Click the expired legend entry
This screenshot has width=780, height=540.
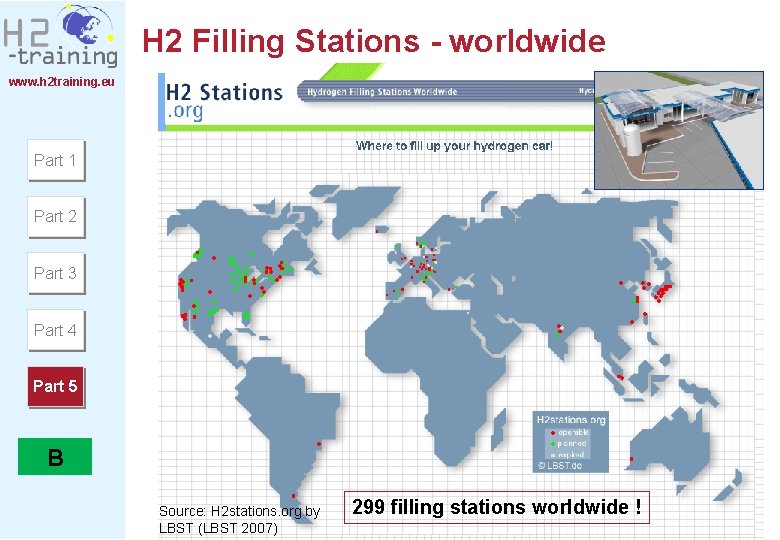point(567,454)
